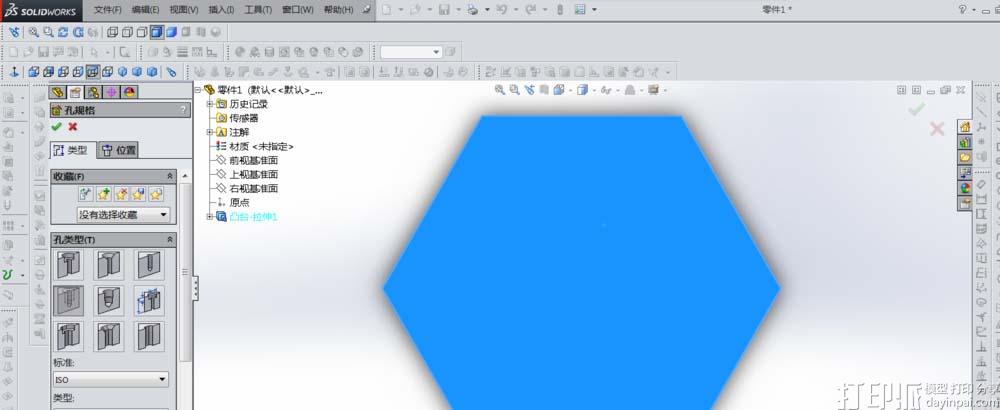The image size is (1000, 410).
Task: Confirm hole specification with green checkmark
Action: point(57,127)
